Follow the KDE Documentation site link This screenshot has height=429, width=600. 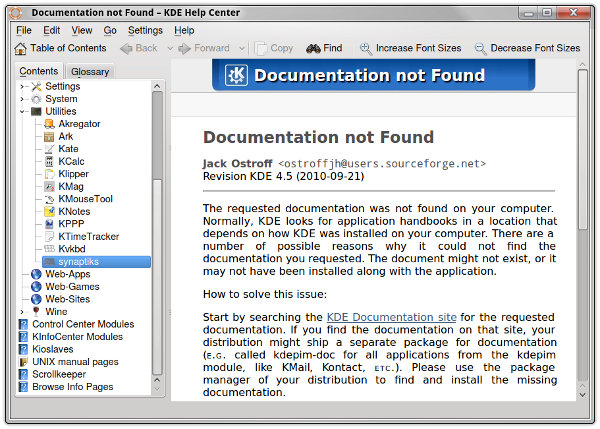pos(391,317)
